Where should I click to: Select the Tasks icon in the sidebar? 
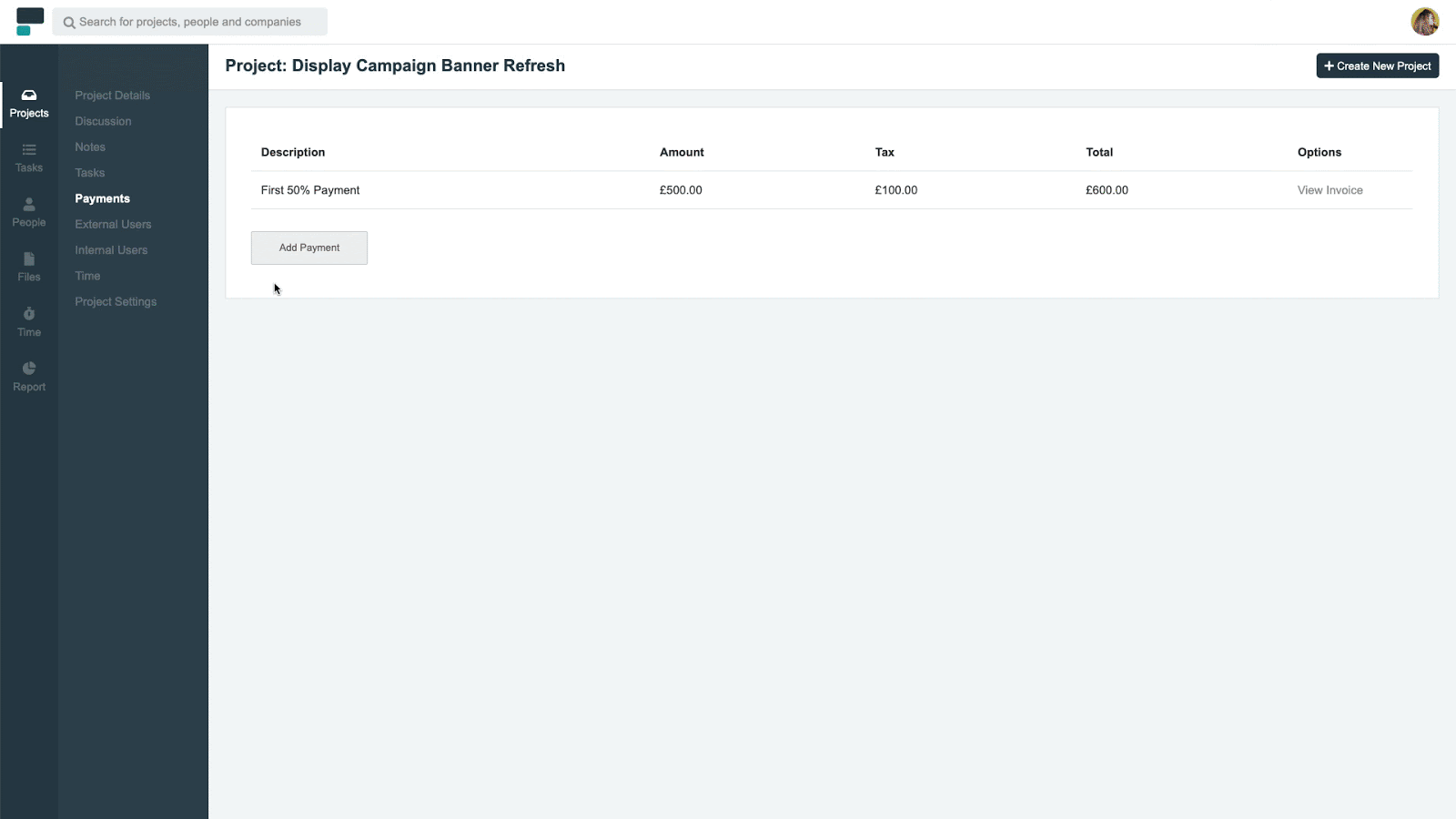click(28, 157)
